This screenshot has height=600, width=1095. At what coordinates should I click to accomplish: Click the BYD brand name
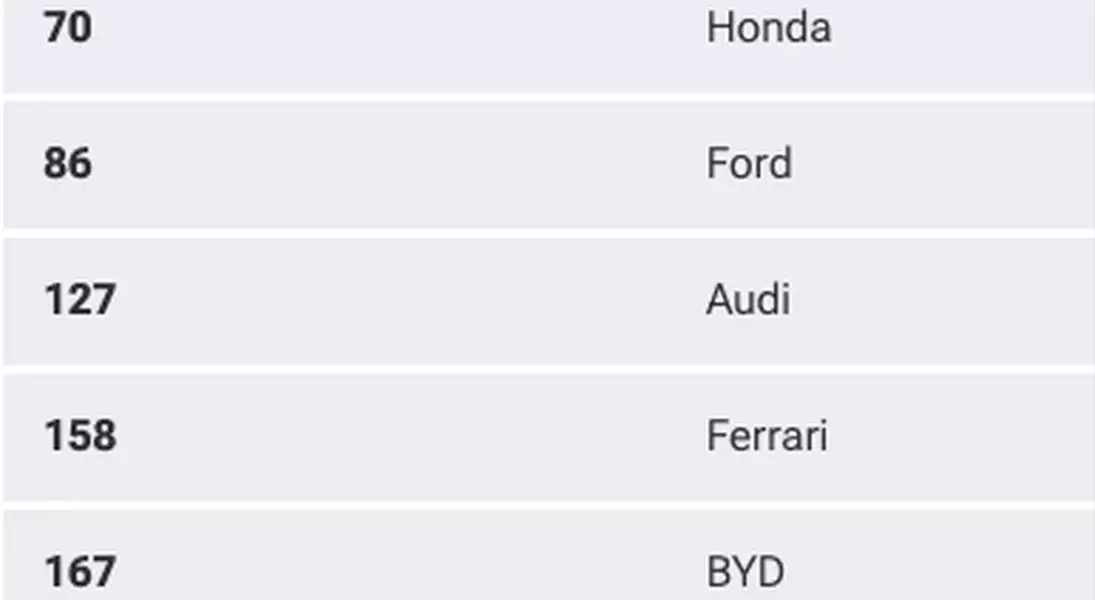745,572
